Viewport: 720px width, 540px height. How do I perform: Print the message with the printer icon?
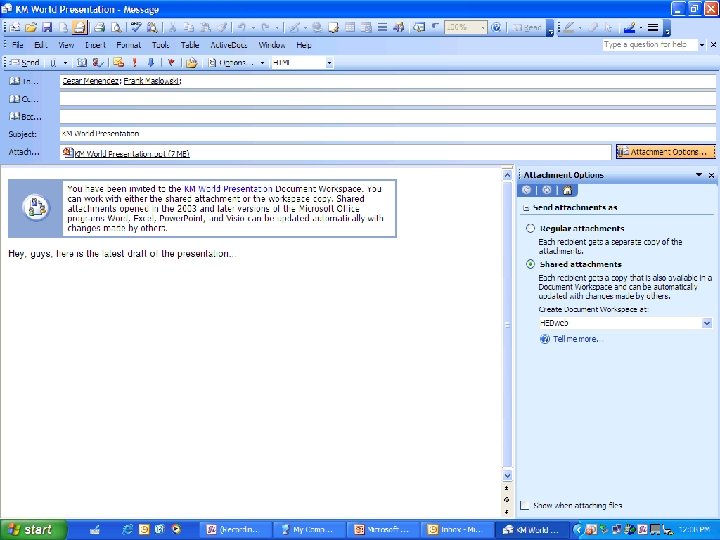[99, 28]
